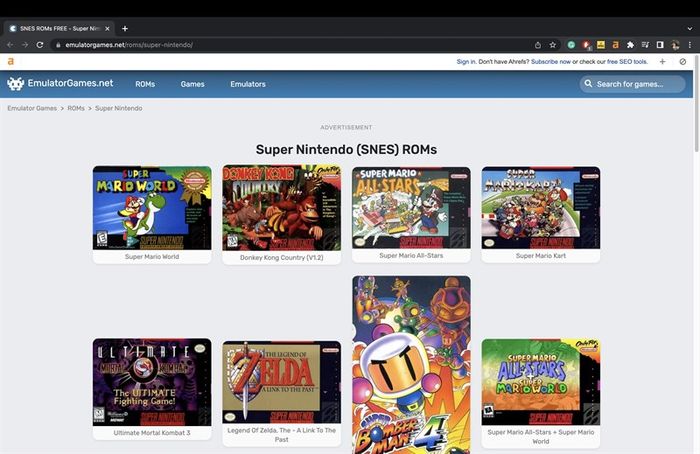Click the magnifier search icon

click(x=588, y=84)
